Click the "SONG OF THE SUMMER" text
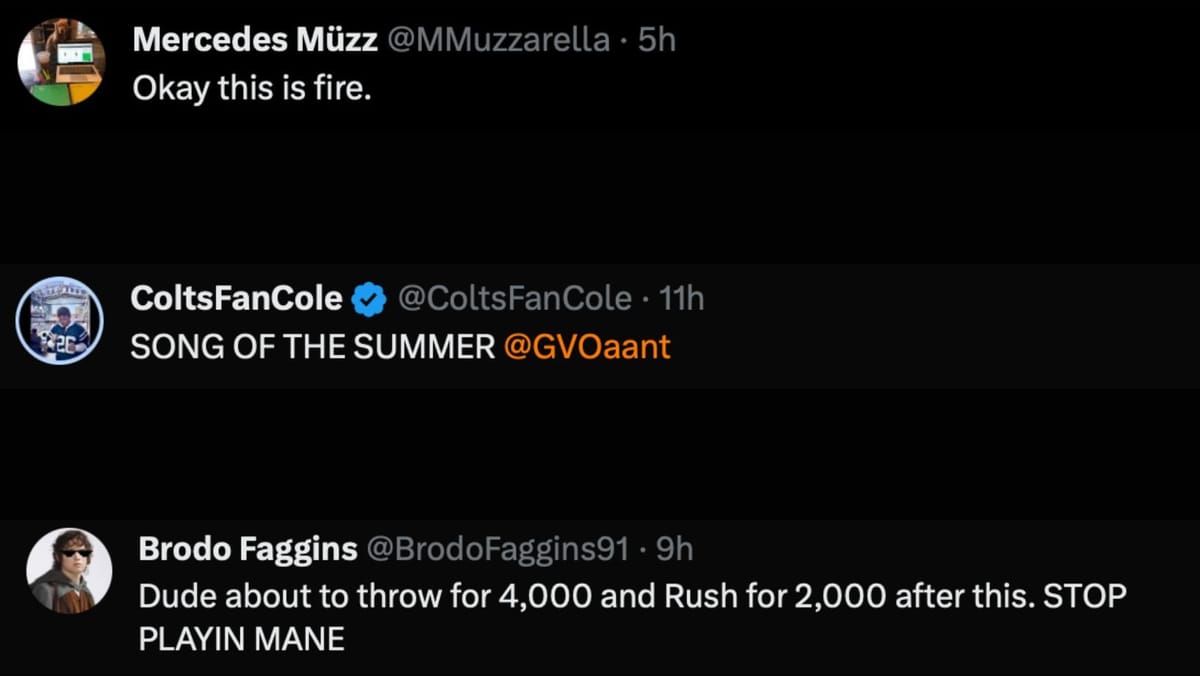This screenshot has width=1200, height=676. (312, 347)
